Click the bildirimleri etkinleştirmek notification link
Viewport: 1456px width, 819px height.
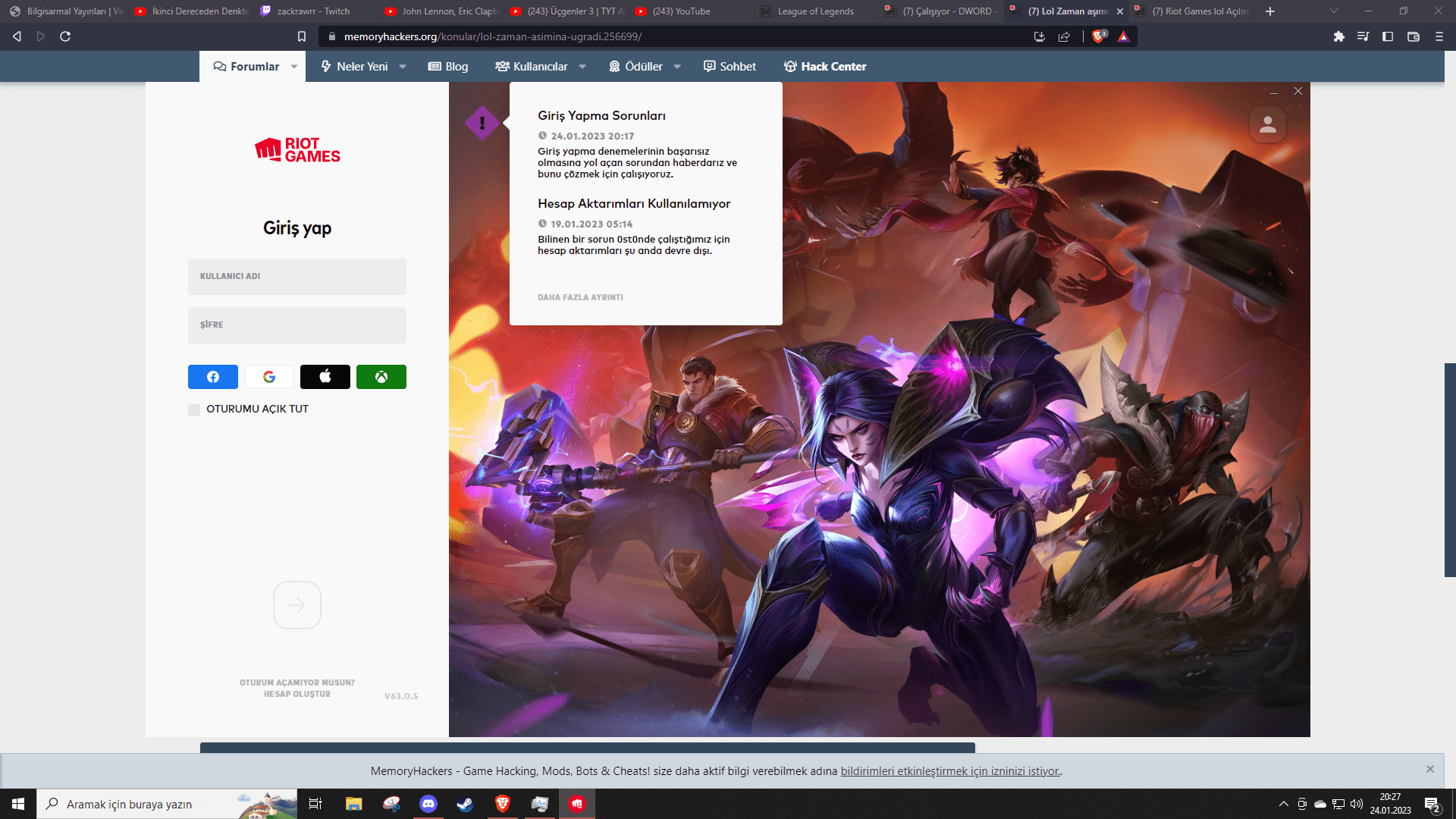[950, 771]
